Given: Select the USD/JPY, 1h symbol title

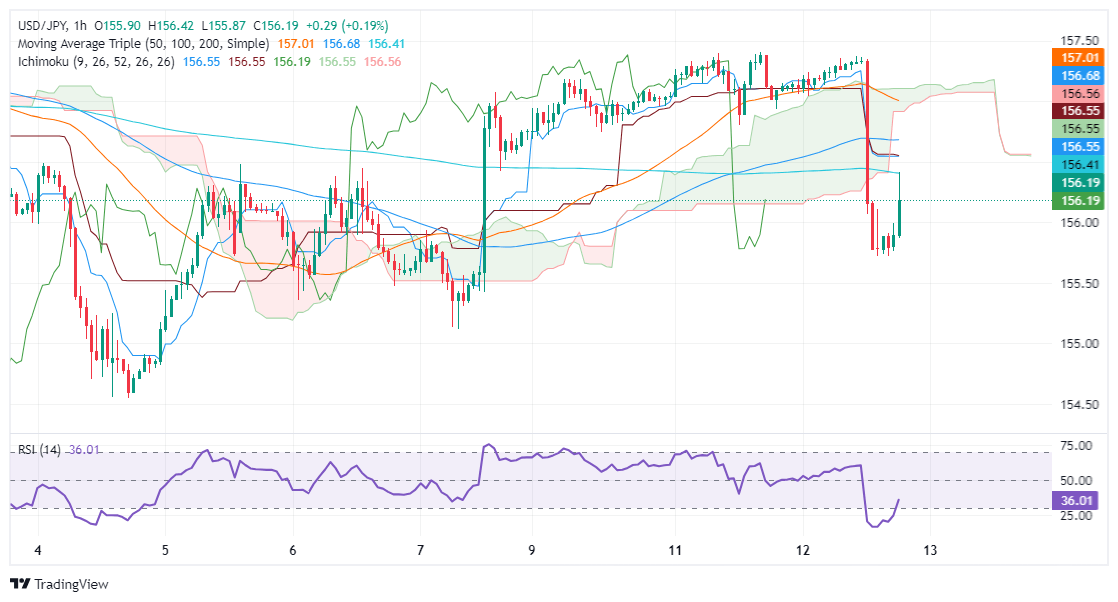Looking at the screenshot, I should pos(55,24).
